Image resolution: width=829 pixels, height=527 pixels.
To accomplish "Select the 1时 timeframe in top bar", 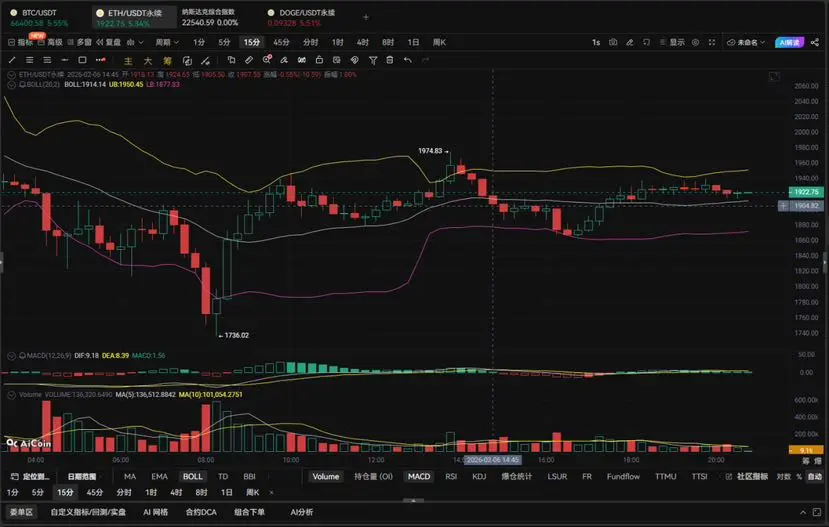I will [x=337, y=42].
